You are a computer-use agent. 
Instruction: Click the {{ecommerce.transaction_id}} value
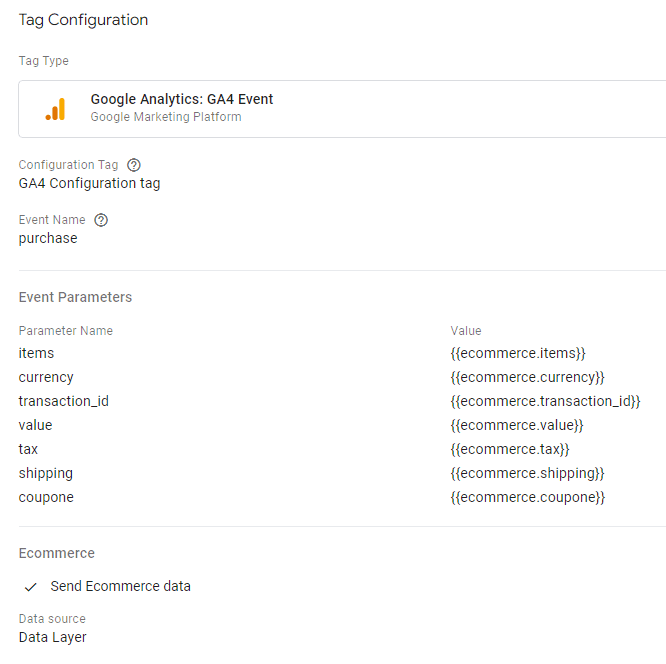click(x=545, y=401)
